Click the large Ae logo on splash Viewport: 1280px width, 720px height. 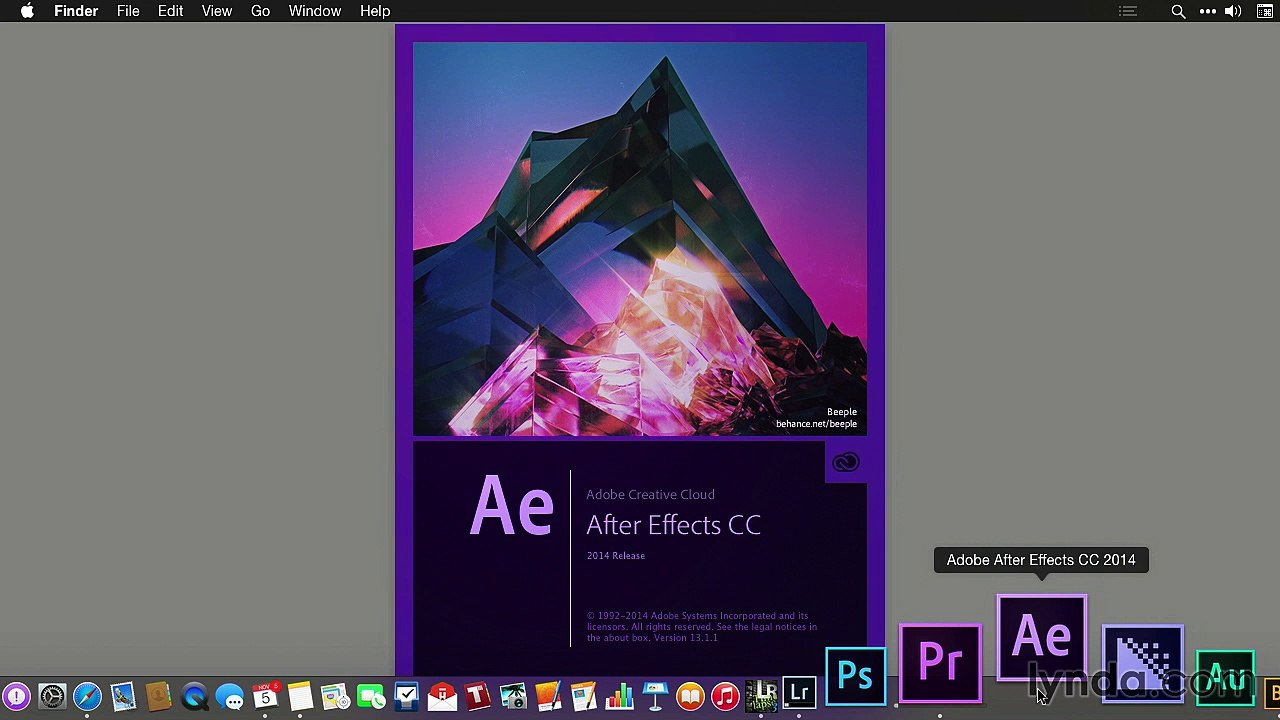pos(511,507)
